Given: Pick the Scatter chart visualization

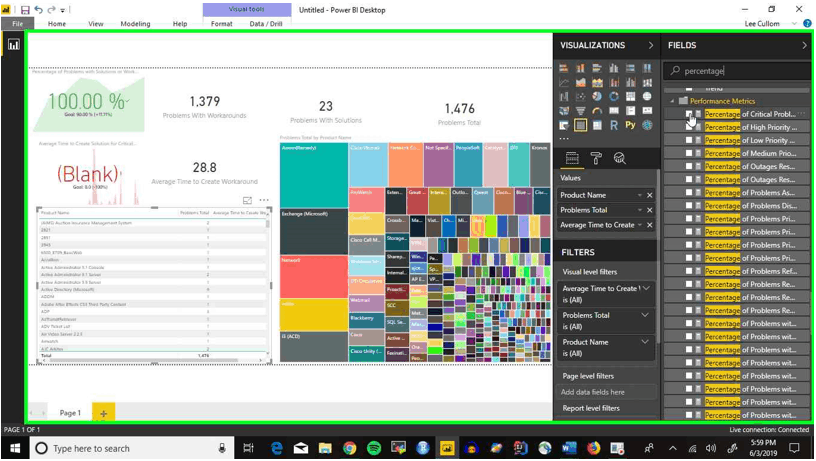Looking at the screenshot, I should click(x=580, y=96).
